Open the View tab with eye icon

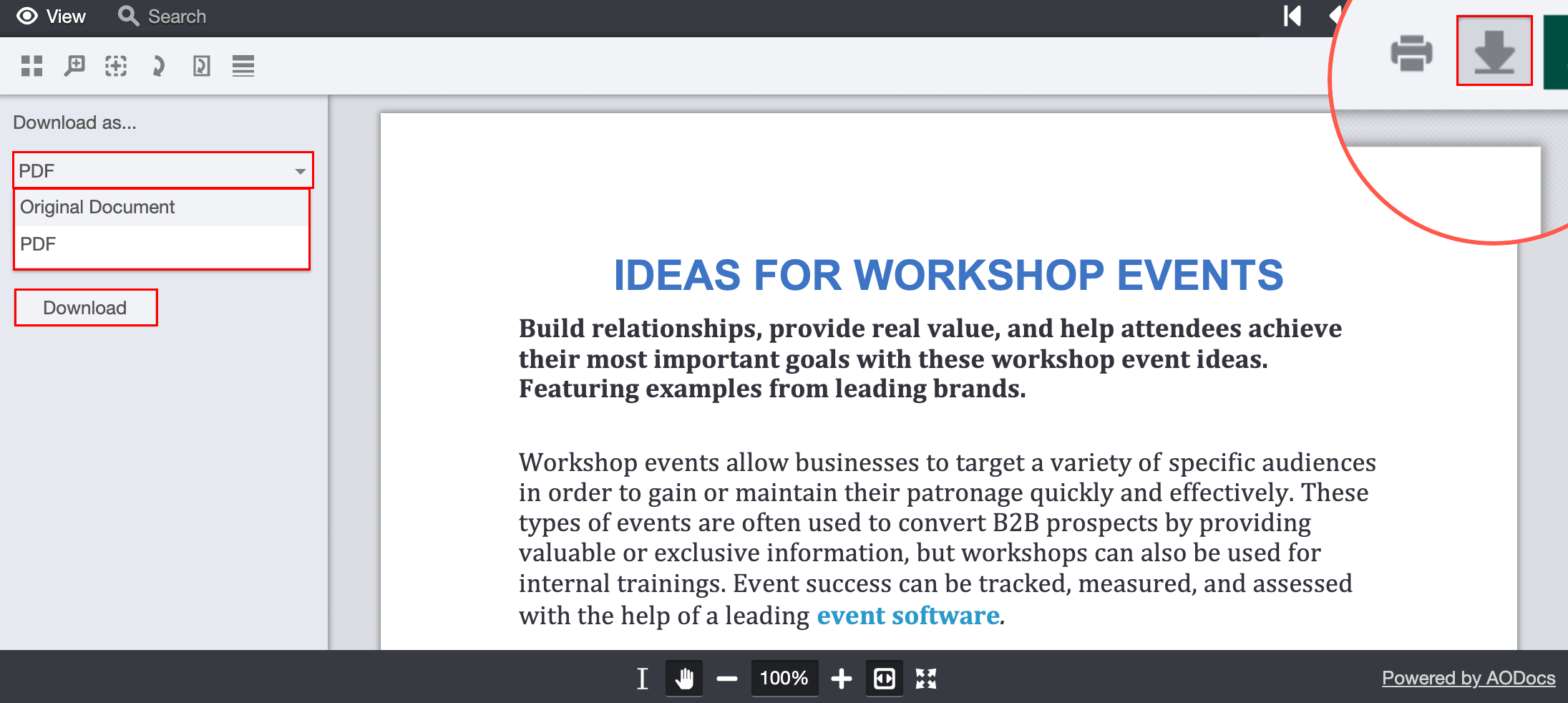51,16
